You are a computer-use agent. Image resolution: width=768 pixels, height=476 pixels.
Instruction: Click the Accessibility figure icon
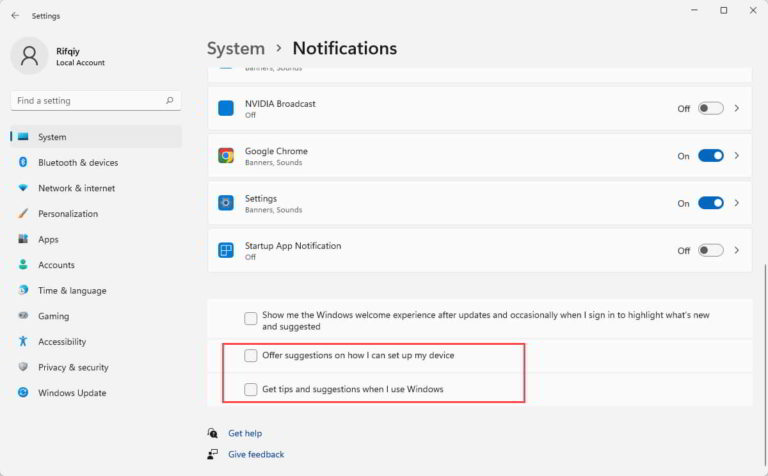pyautogui.click(x=23, y=341)
